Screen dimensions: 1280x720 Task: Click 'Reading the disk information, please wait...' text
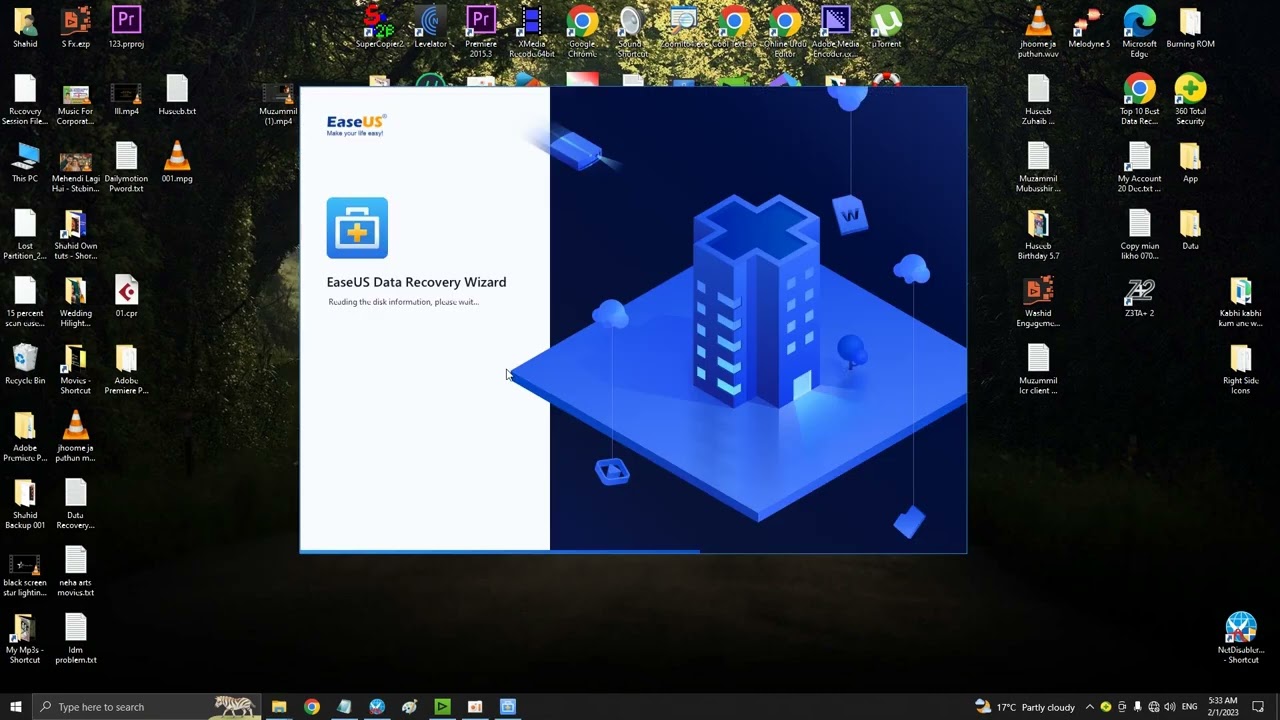point(403,302)
